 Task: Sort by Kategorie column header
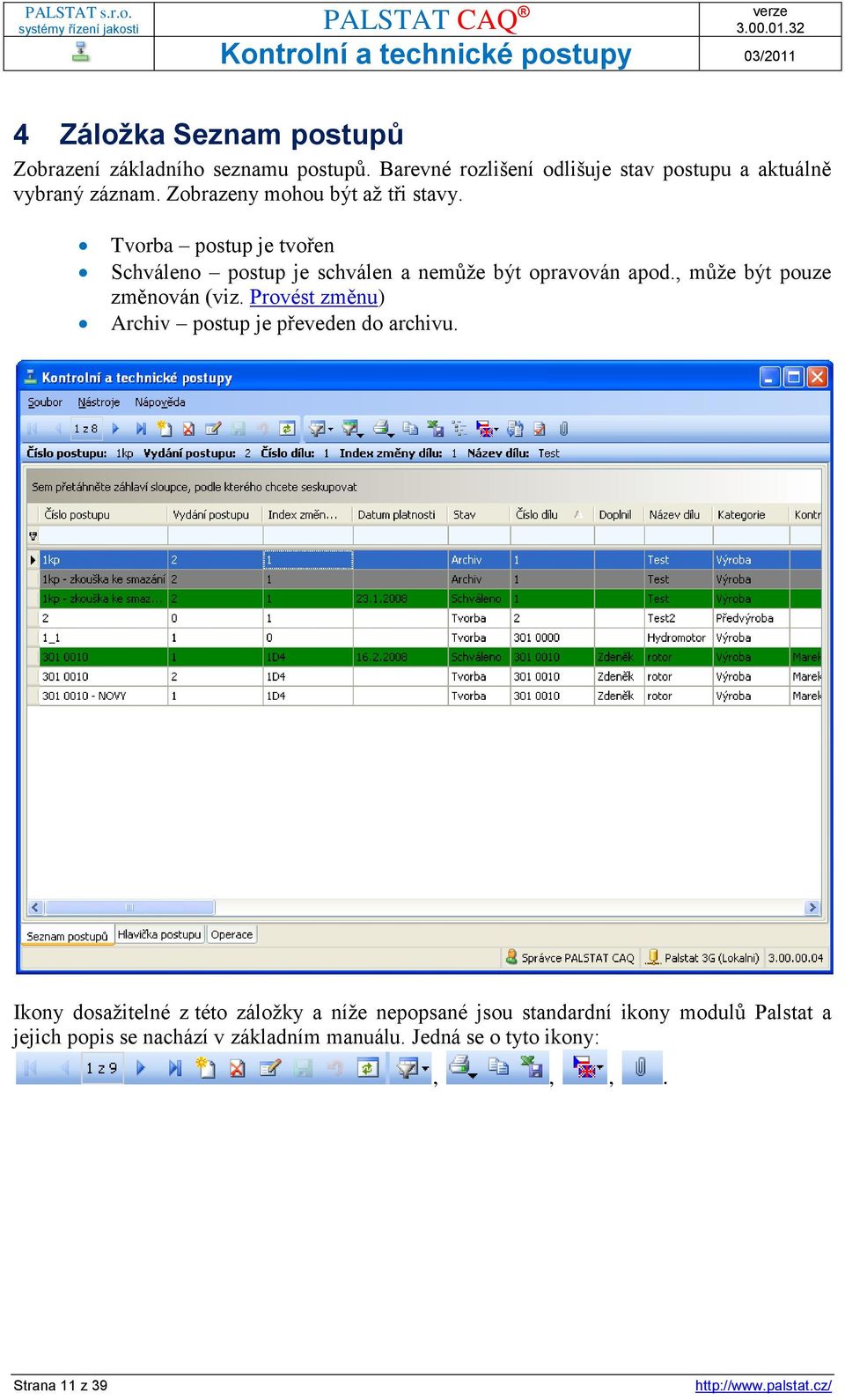pos(750,514)
